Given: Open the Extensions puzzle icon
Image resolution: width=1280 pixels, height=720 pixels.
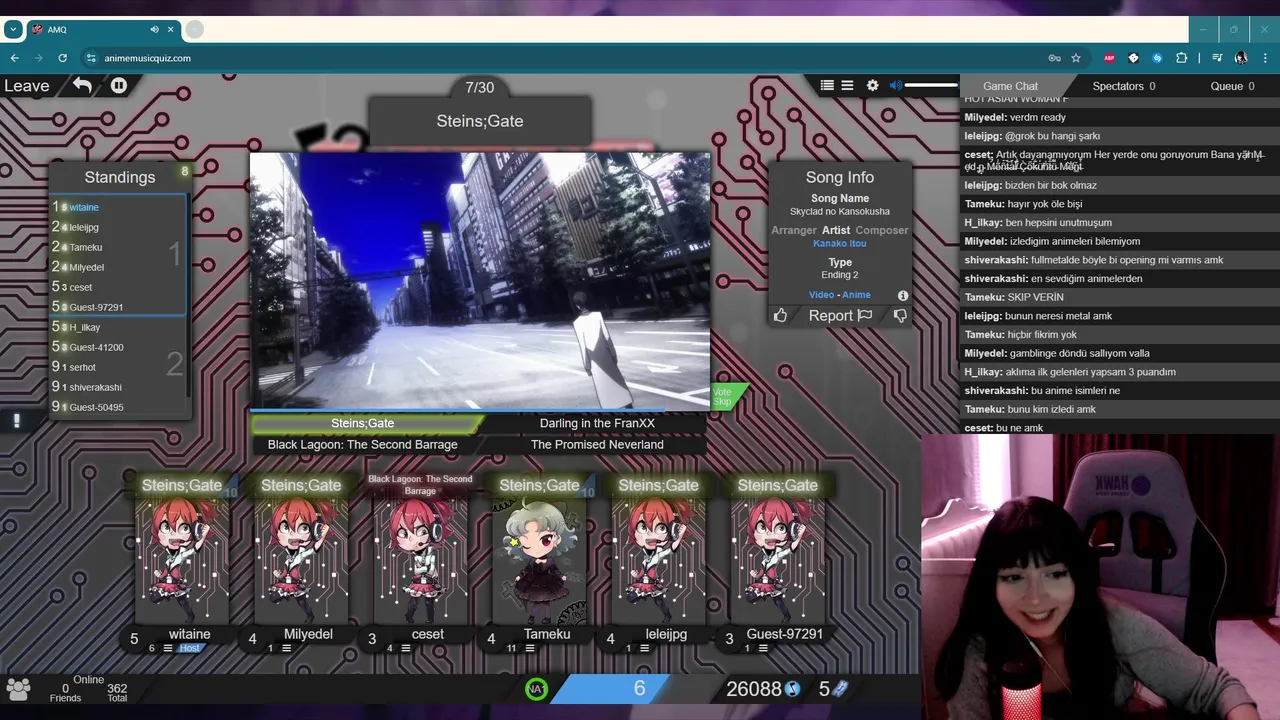Looking at the screenshot, I should pyautogui.click(x=1181, y=58).
